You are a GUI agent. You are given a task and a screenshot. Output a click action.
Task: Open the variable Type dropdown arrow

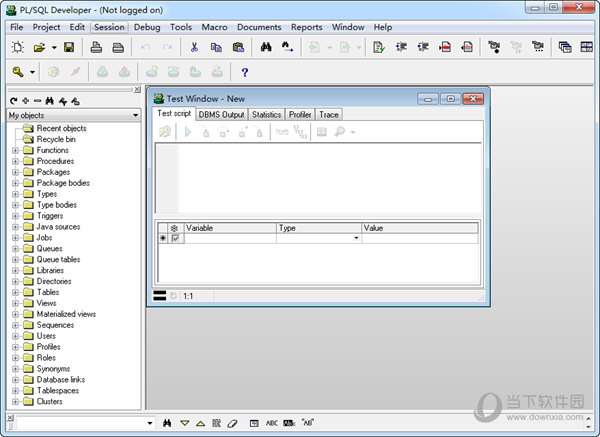[356, 238]
